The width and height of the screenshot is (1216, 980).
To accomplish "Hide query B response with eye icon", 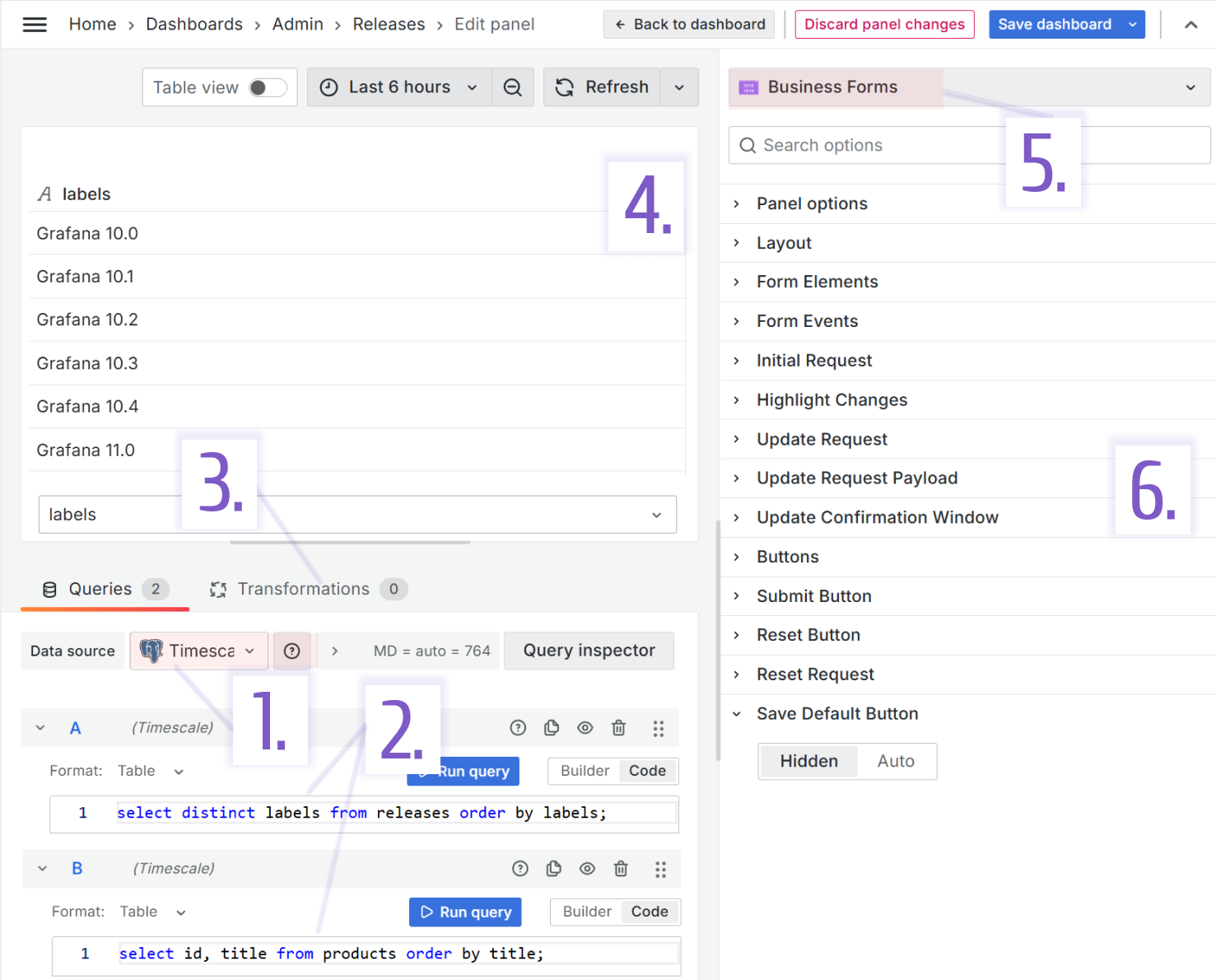I will tap(587, 869).
